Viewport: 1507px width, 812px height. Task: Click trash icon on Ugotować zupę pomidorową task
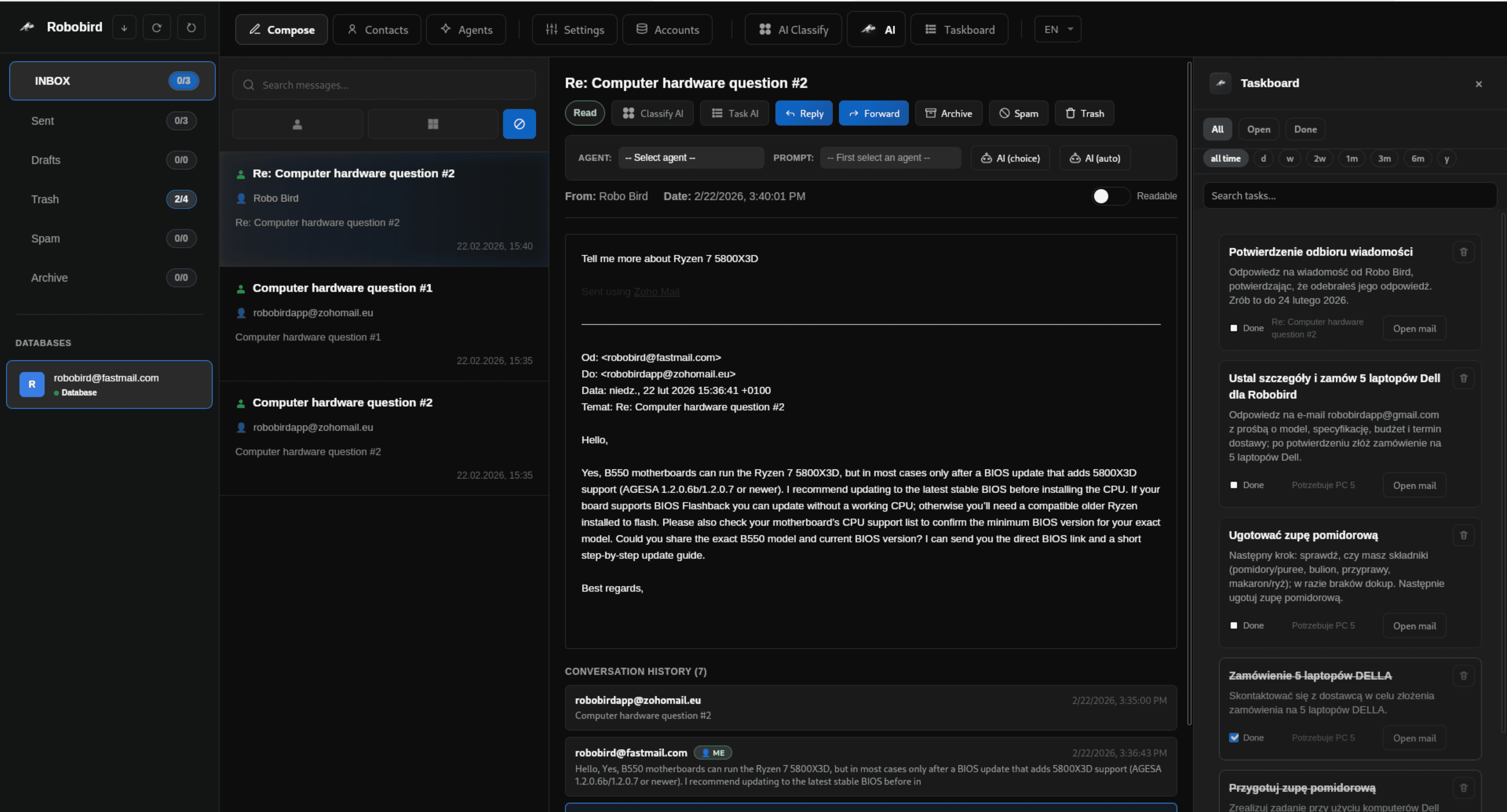(x=1463, y=535)
